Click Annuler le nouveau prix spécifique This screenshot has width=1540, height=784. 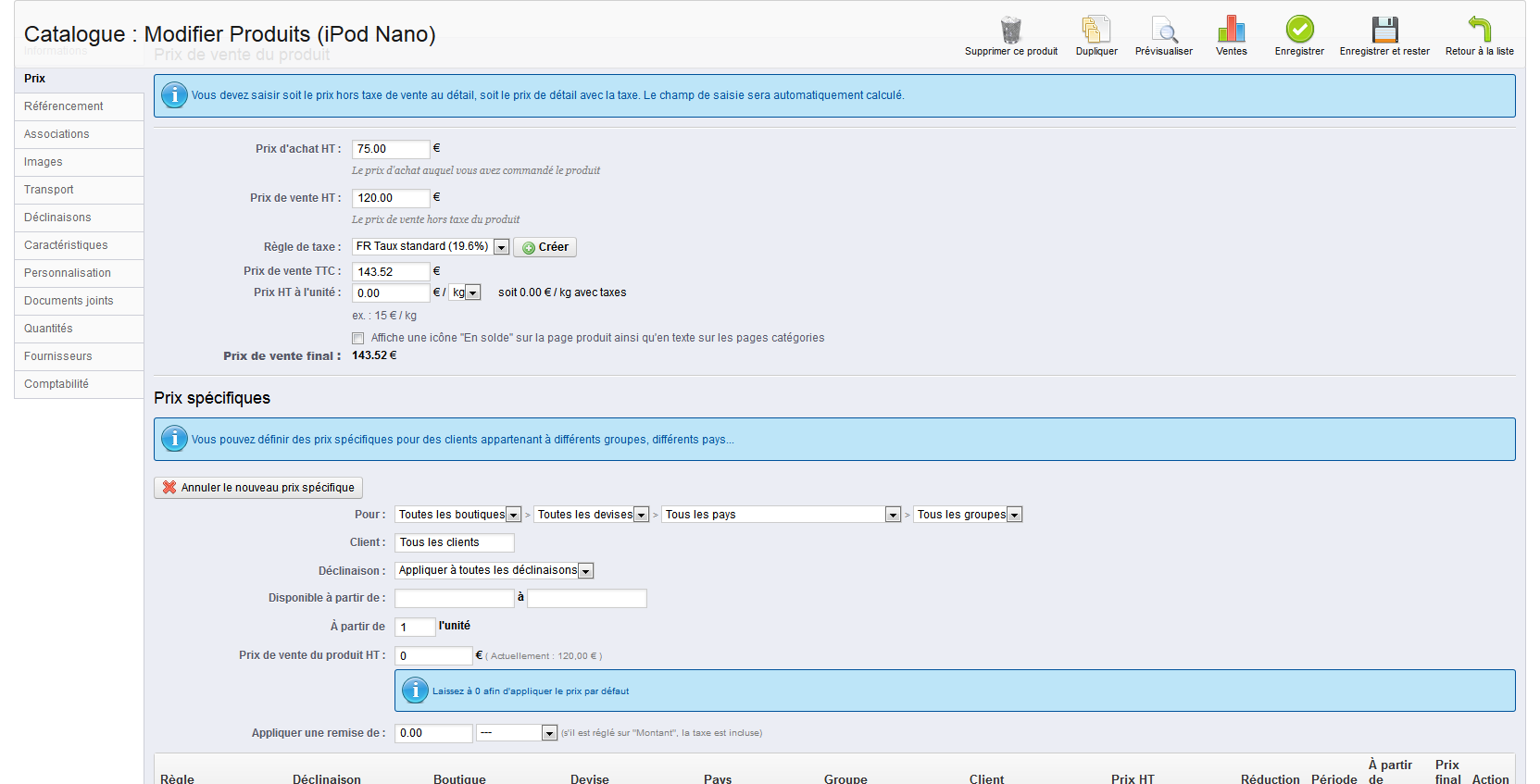pos(258,488)
